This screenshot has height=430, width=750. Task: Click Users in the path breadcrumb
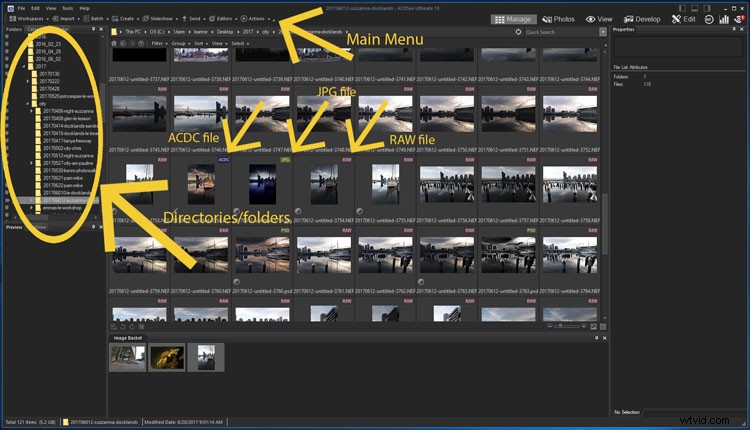tap(179, 32)
